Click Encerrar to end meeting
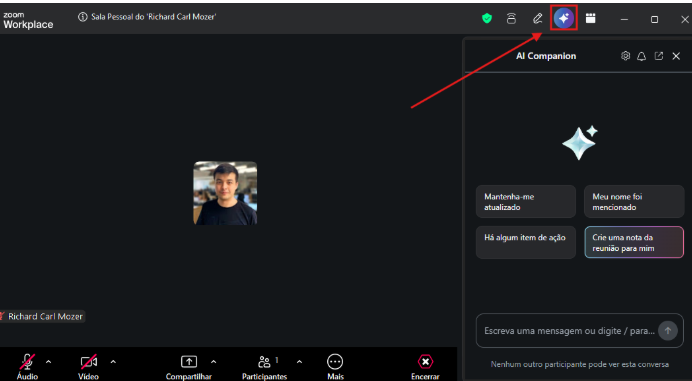Image resolution: width=692 pixels, height=381 pixels. (x=425, y=366)
